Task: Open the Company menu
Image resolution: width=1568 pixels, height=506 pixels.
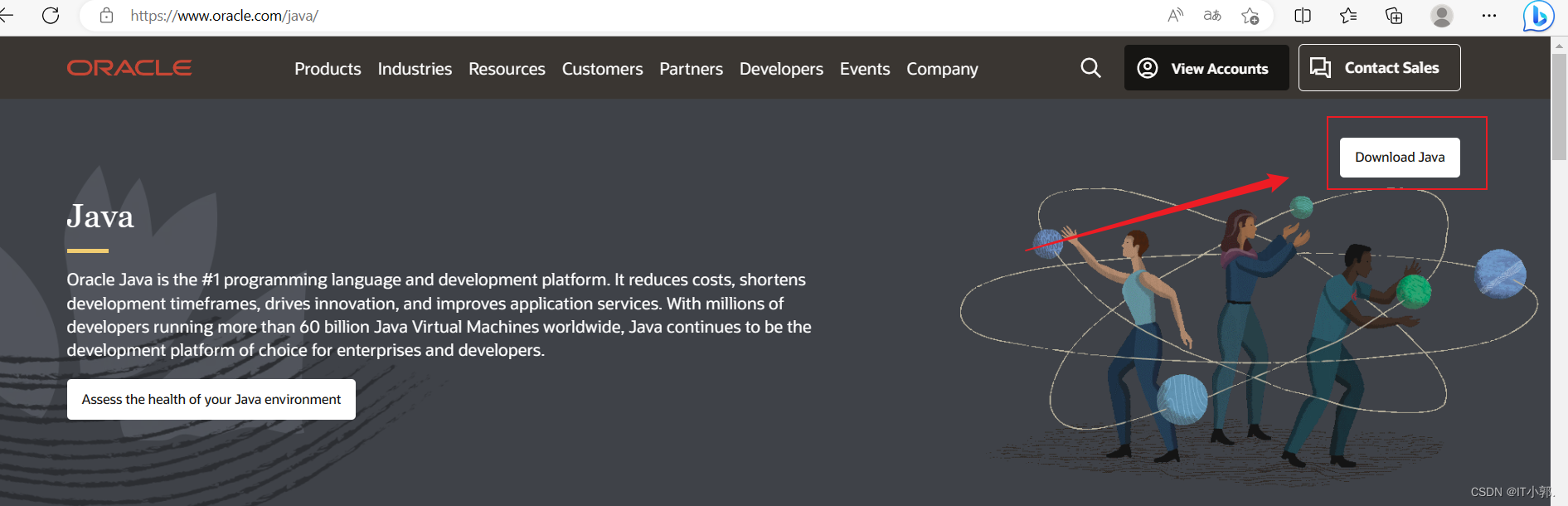Action: [942, 69]
